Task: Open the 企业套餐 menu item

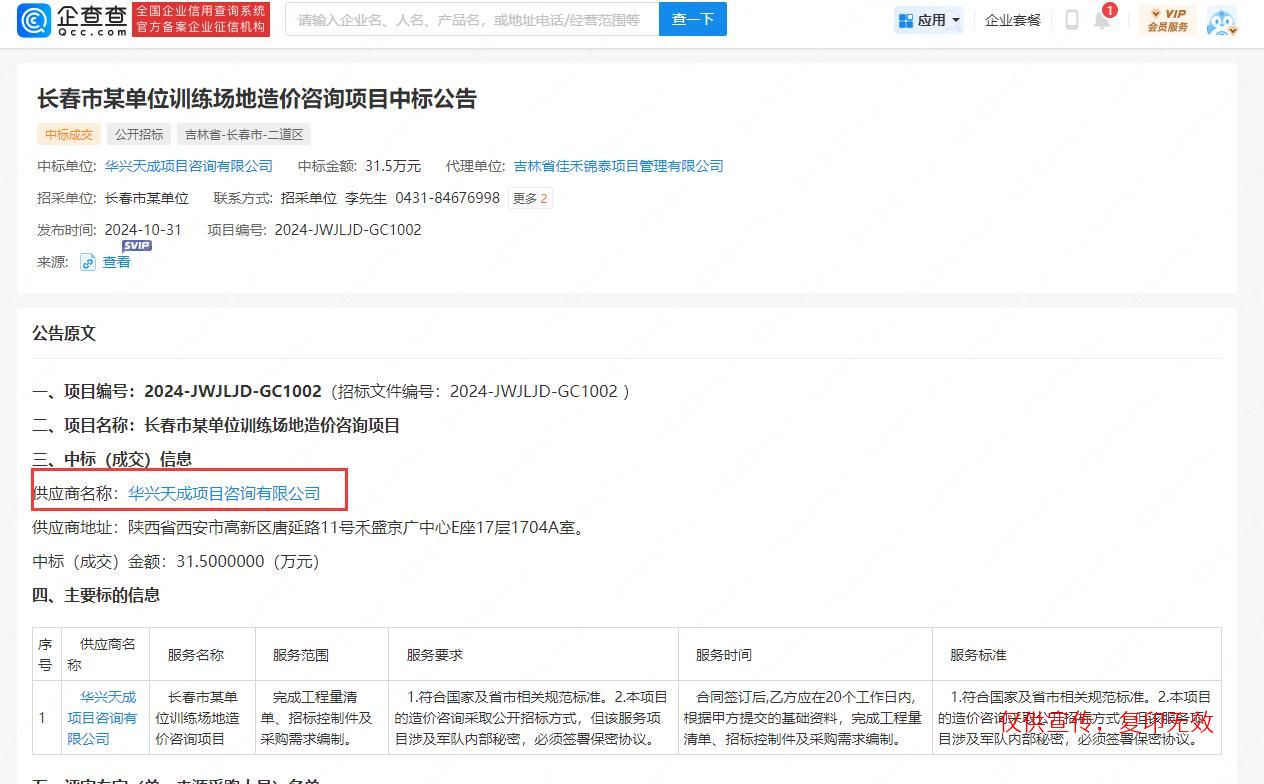Action: coord(1012,20)
